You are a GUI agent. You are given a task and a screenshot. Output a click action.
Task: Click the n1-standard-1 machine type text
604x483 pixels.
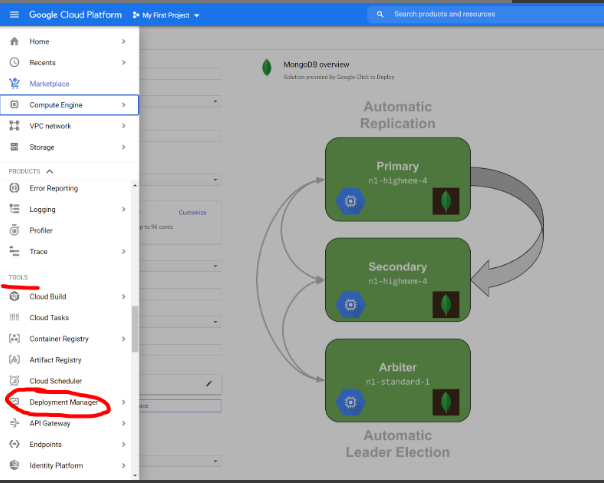[x=398, y=381]
